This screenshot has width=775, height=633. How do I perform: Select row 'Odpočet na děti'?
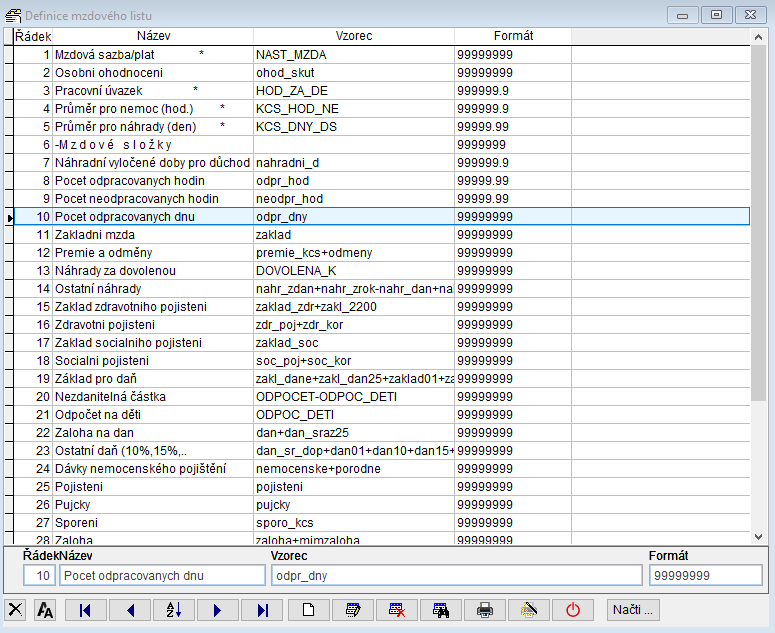382,415
